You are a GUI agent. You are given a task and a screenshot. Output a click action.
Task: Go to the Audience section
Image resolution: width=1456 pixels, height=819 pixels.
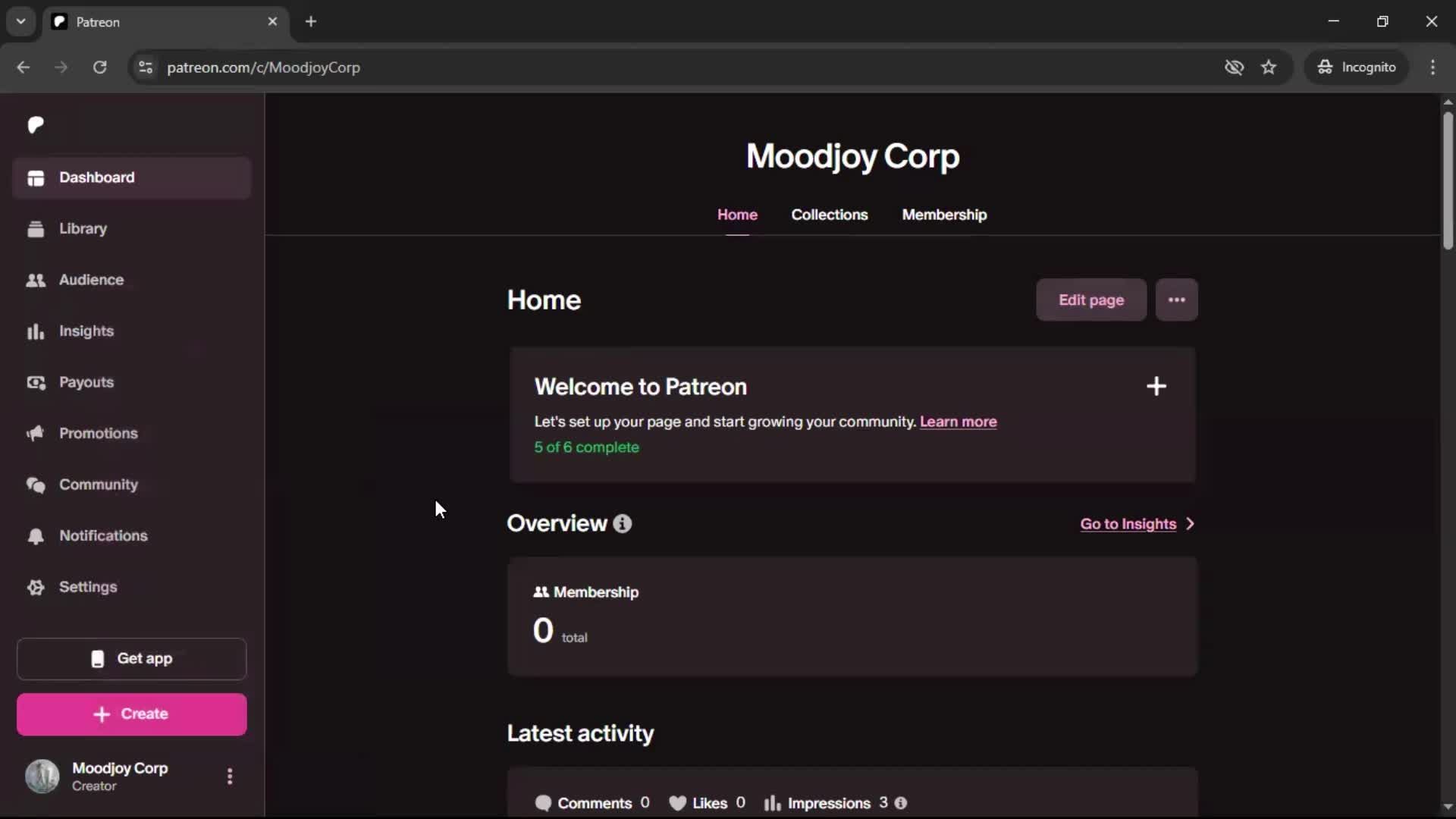[x=132, y=280]
